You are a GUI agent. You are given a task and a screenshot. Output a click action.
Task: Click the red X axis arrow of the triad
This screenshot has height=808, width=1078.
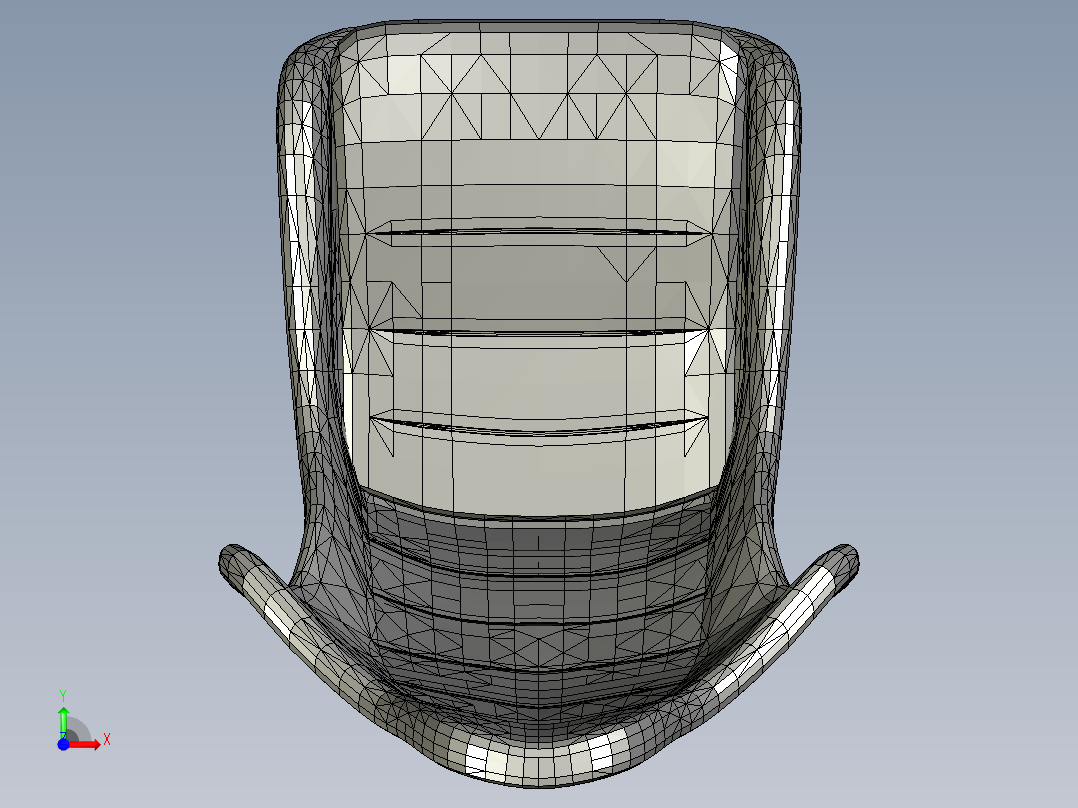(85, 744)
